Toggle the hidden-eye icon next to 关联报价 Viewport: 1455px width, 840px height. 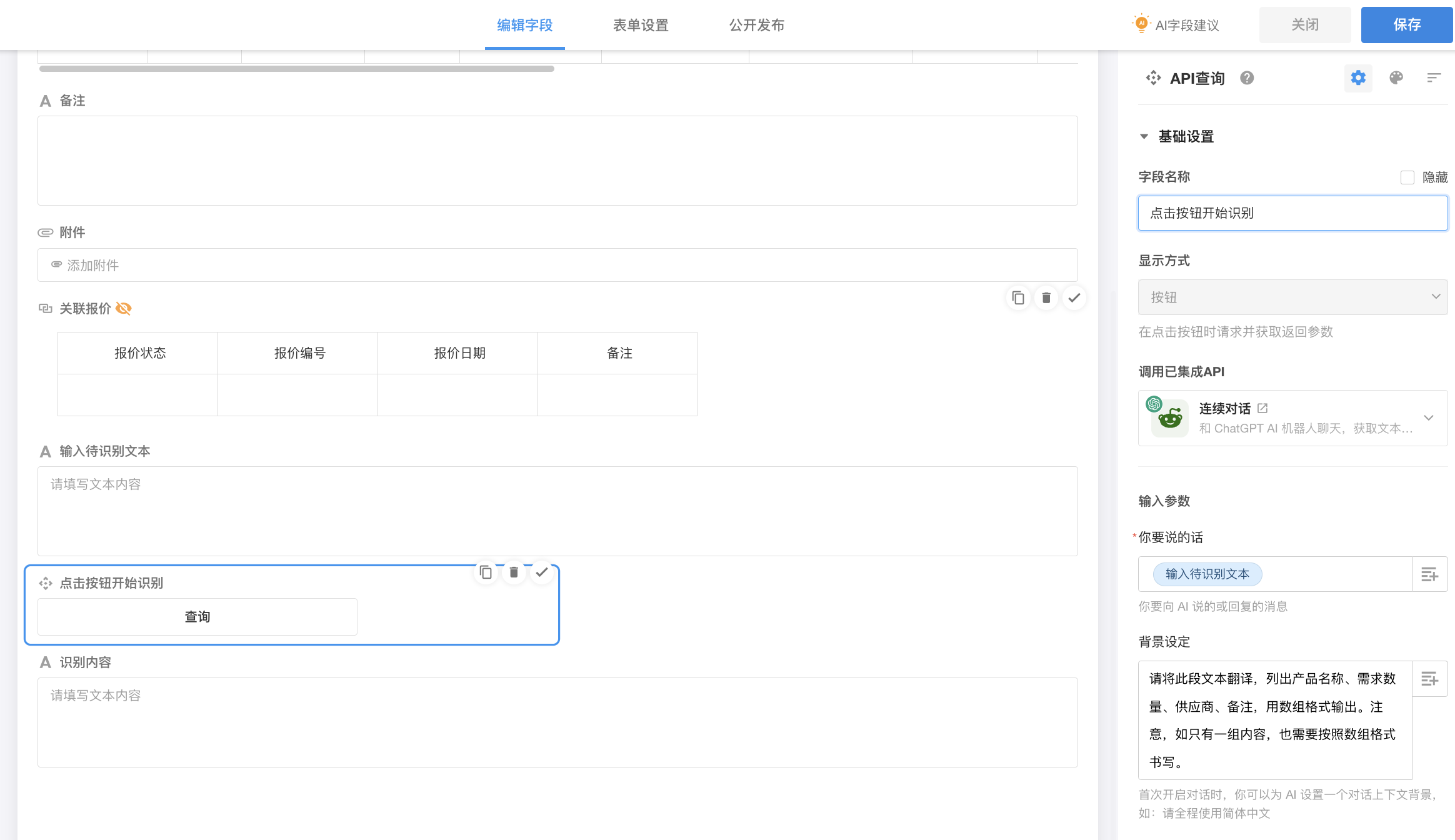124,309
